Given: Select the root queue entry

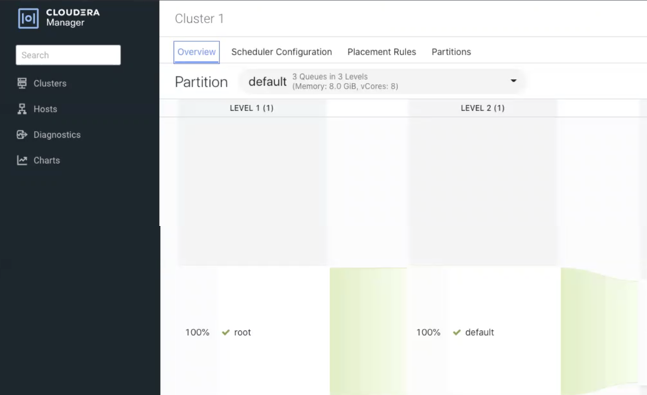Looking at the screenshot, I should click(242, 332).
